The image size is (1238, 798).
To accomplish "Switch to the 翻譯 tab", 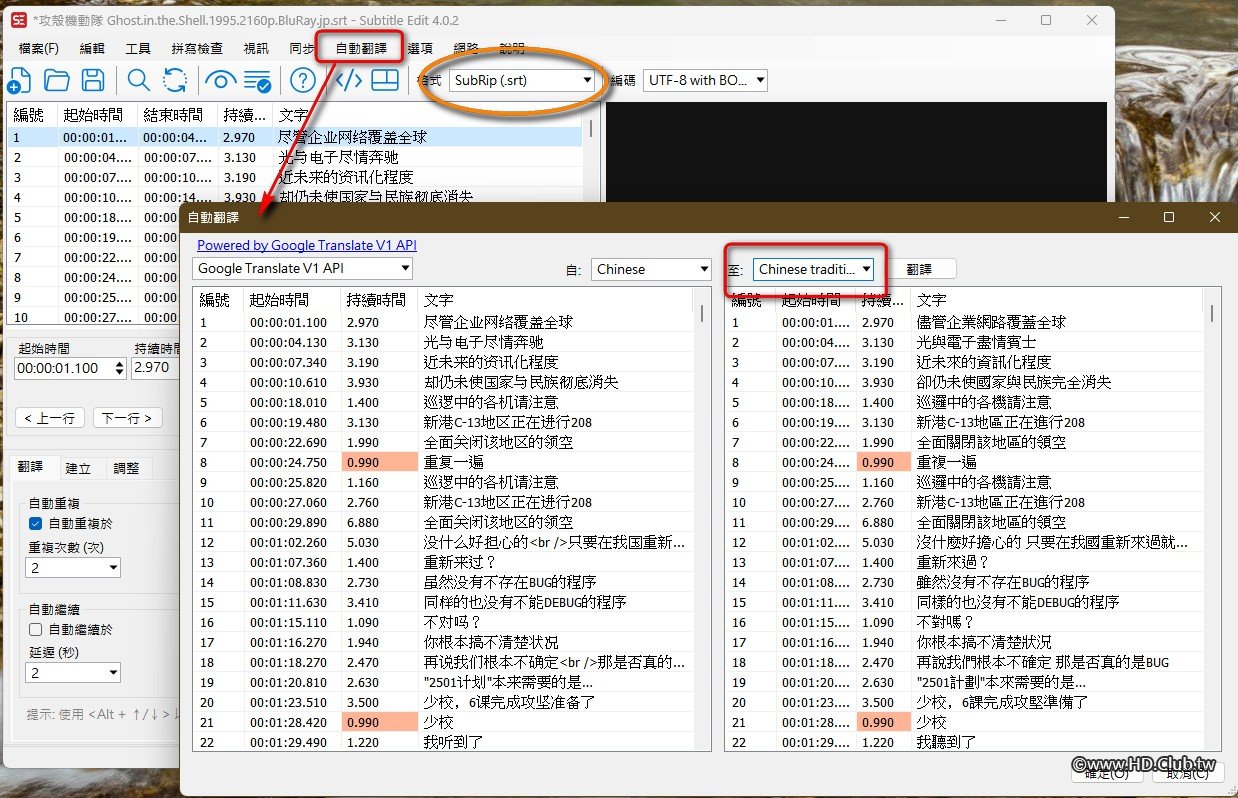I will coord(31,467).
